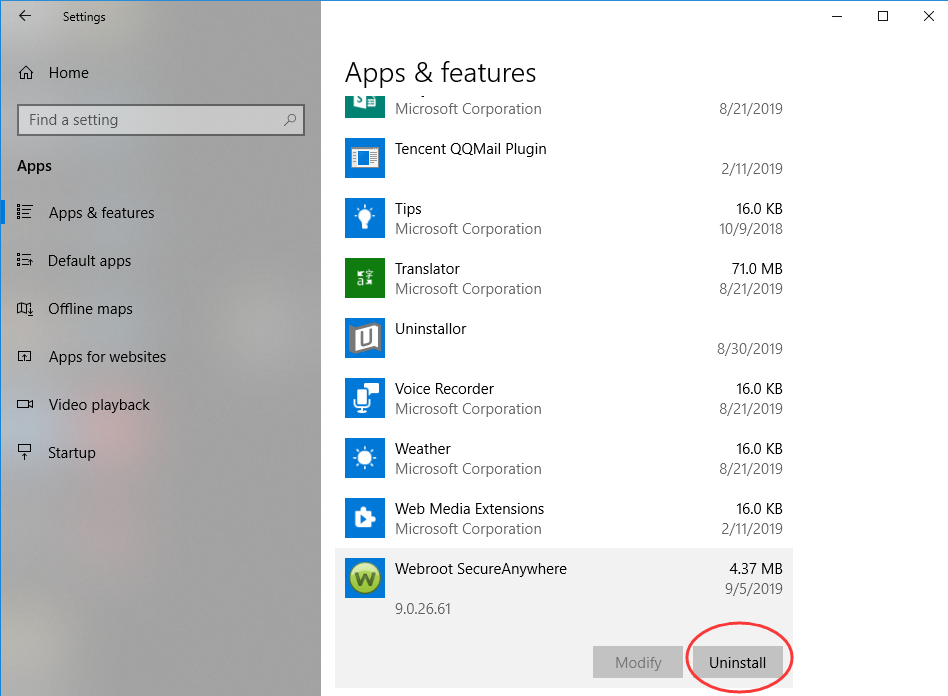Select the Translator app name

click(427, 268)
